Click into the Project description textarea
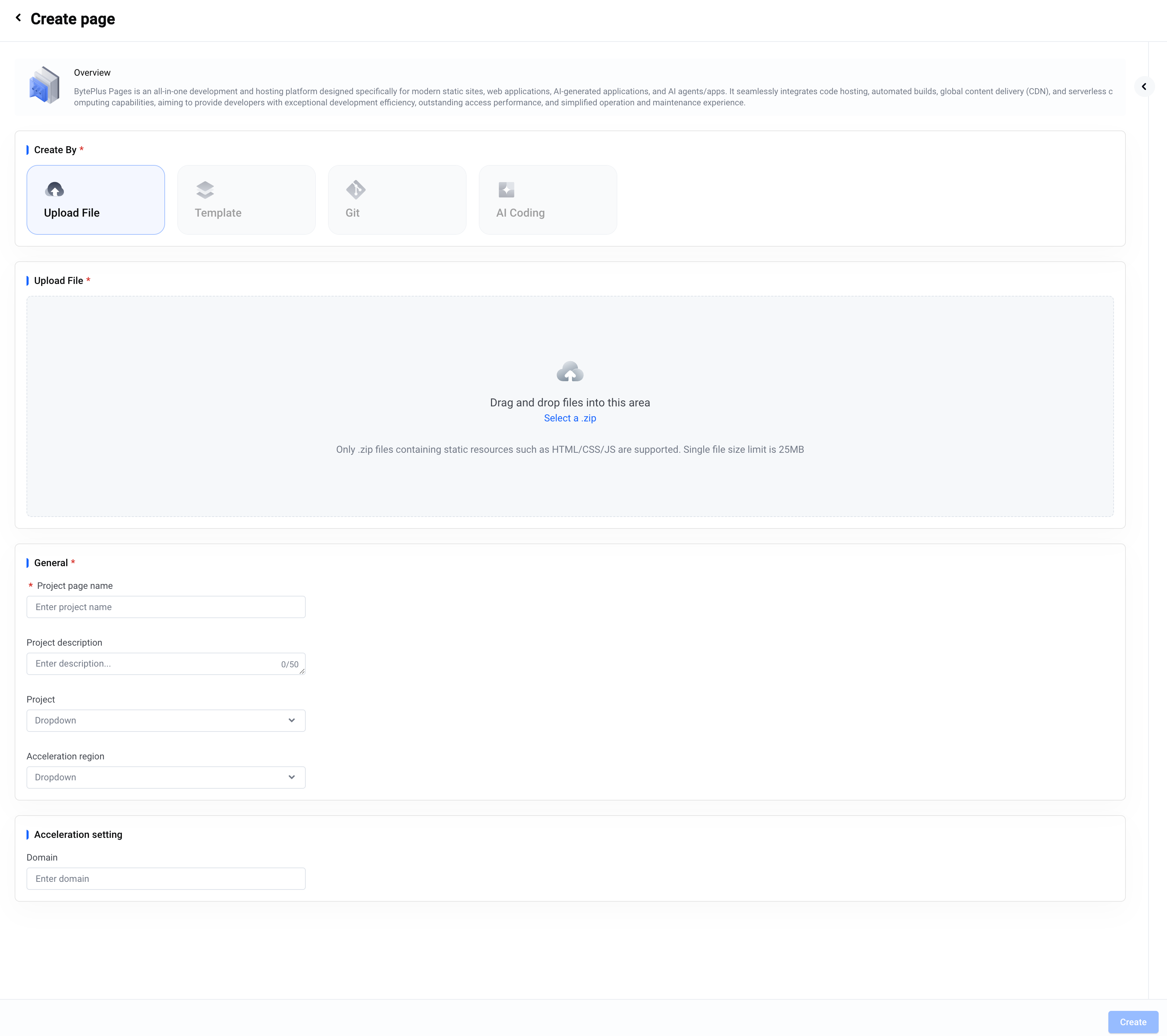The height and width of the screenshot is (1036, 1167). [x=154, y=663]
